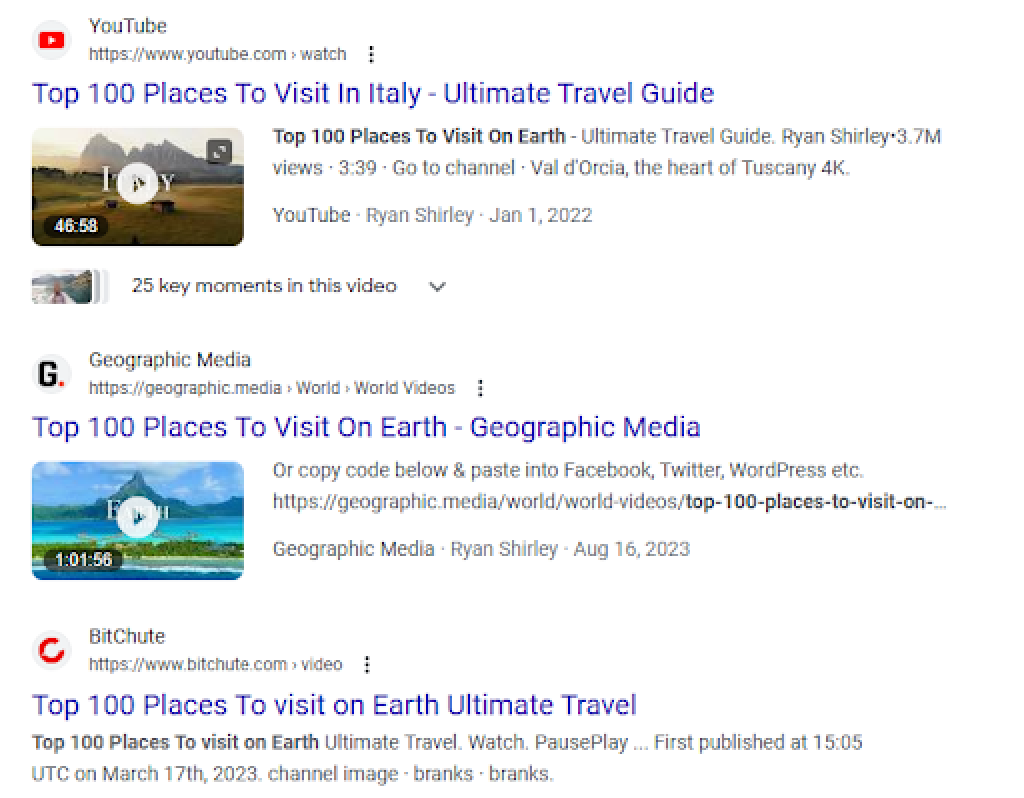The height and width of the screenshot is (798, 1024).
Task: Click bold 'Top 100 Places To Visit On Earth' snippet
Action: [419, 136]
